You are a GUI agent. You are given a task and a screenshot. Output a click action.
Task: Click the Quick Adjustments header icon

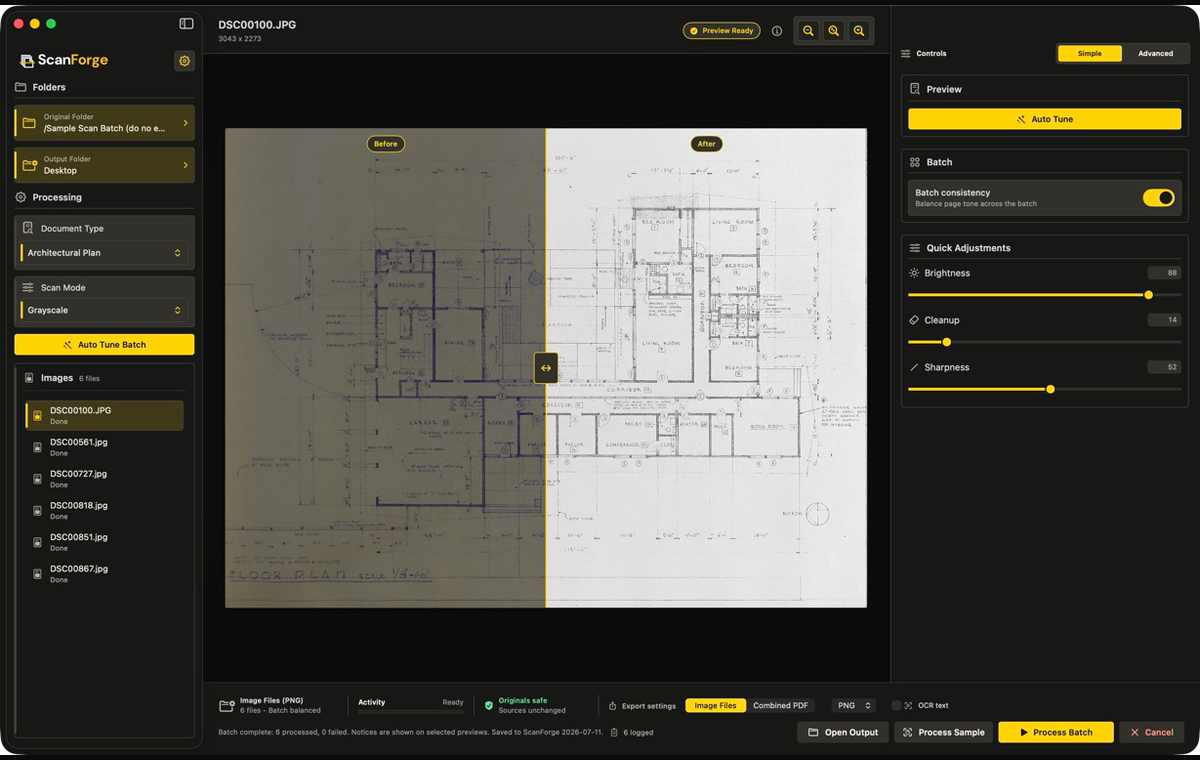pos(915,248)
